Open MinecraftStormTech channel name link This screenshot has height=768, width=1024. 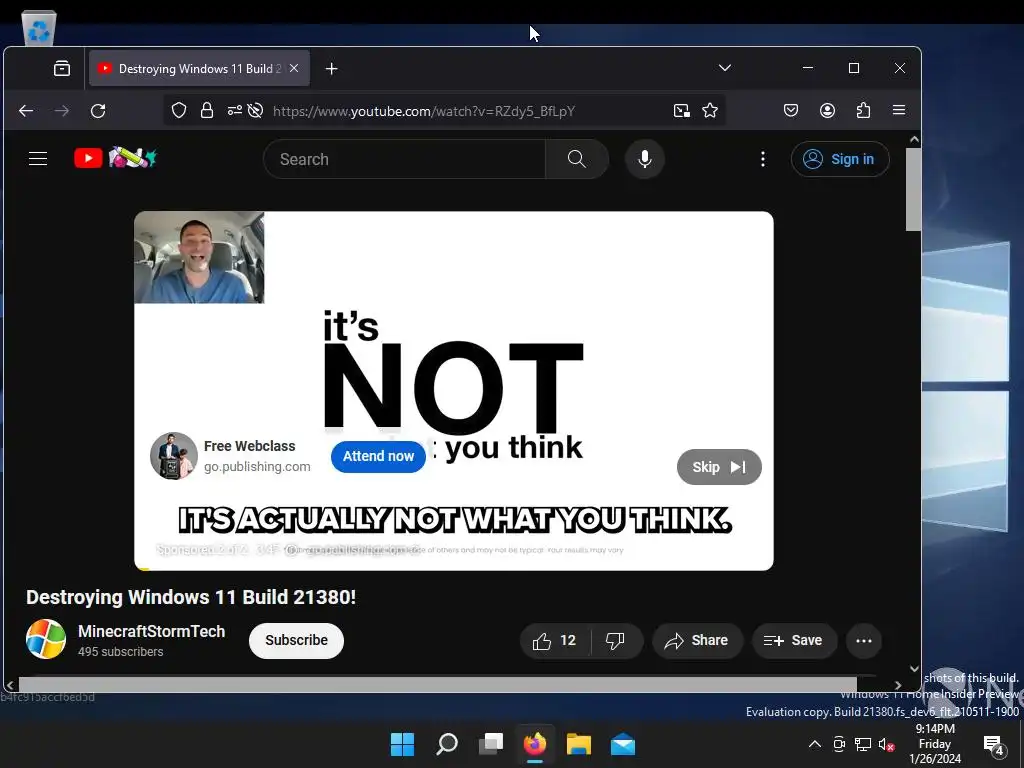coord(152,632)
